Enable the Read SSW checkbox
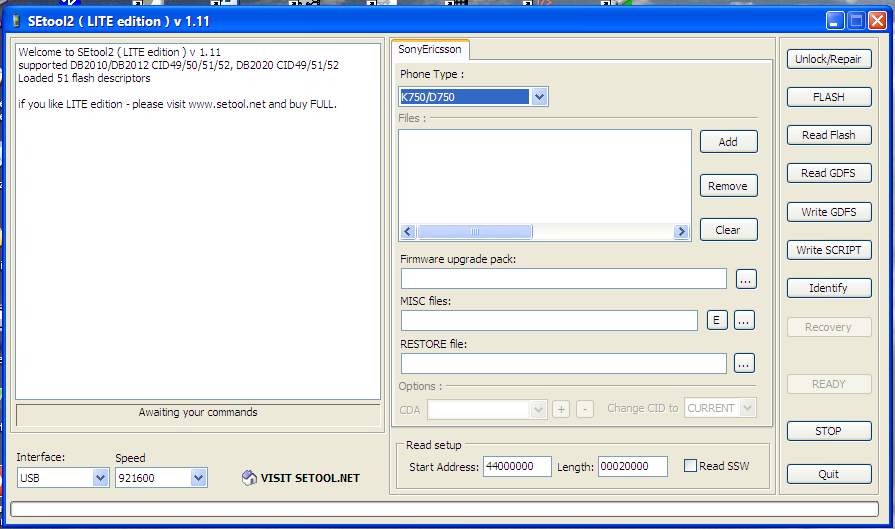The height and width of the screenshot is (529, 895). [x=690, y=466]
